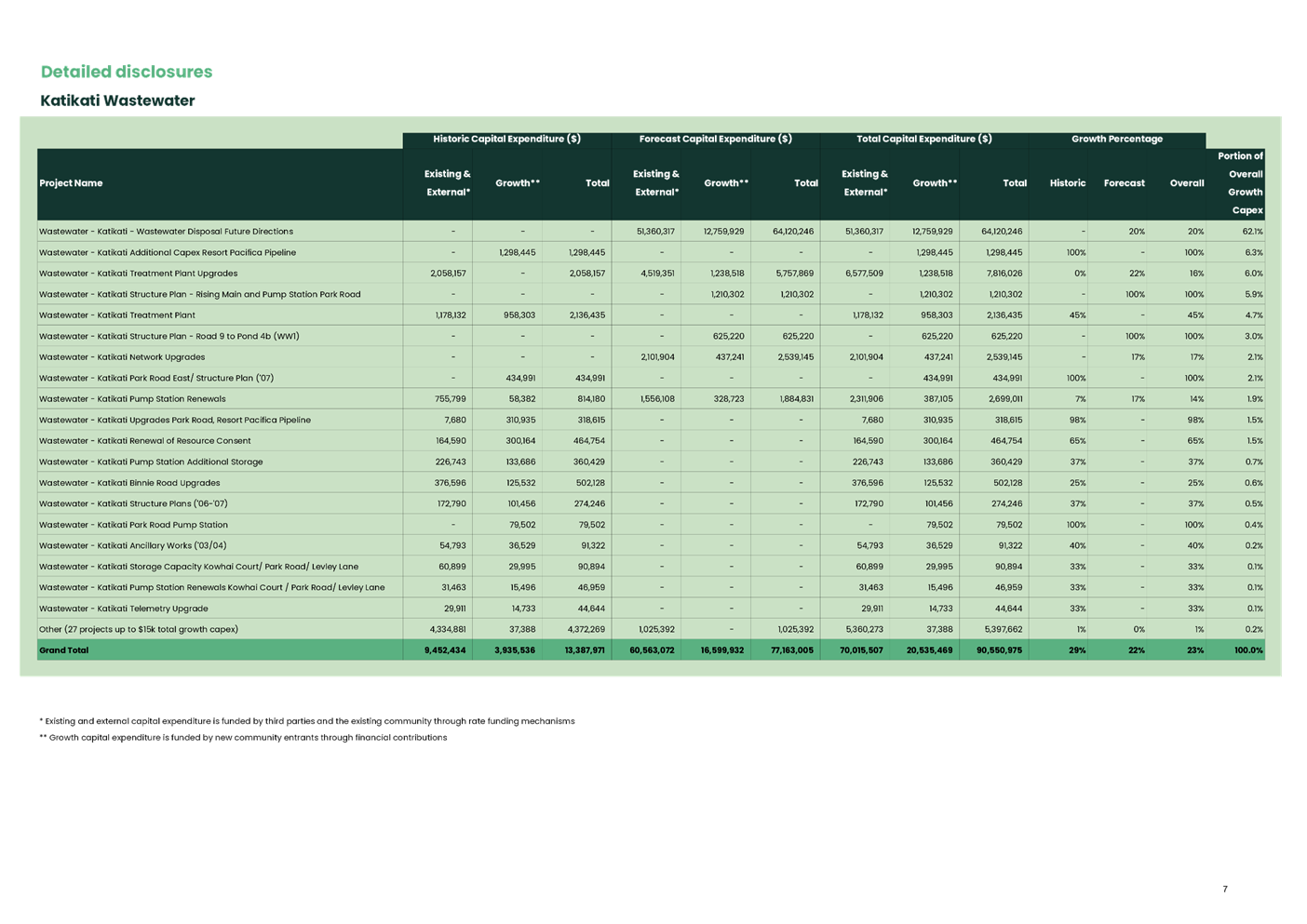The image size is (1307, 924).
Task: Select the 'Detailed disclosures' heading
Action: click(126, 71)
